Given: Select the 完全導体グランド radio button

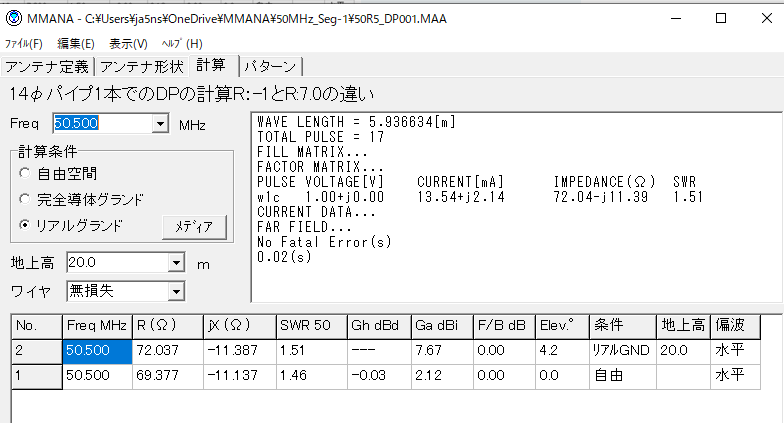Looking at the screenshot, I should (25, 199).
